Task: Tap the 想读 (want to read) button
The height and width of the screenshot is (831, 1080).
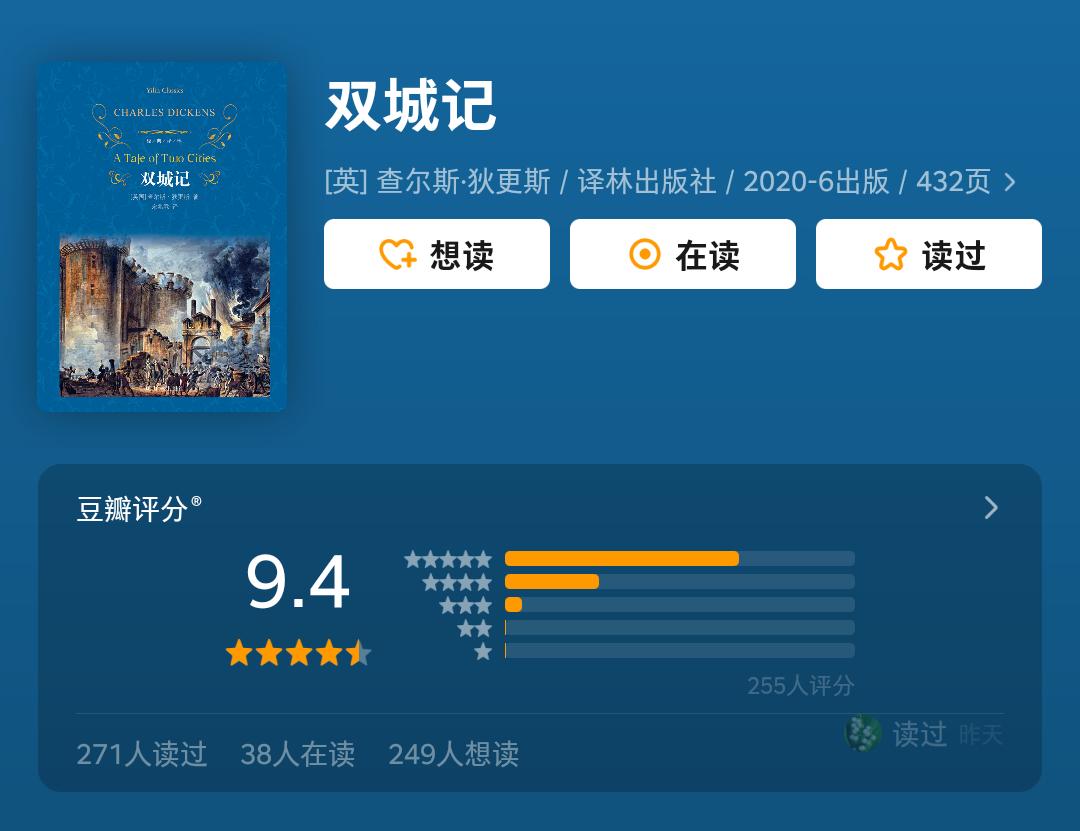Action: (437, 254)
